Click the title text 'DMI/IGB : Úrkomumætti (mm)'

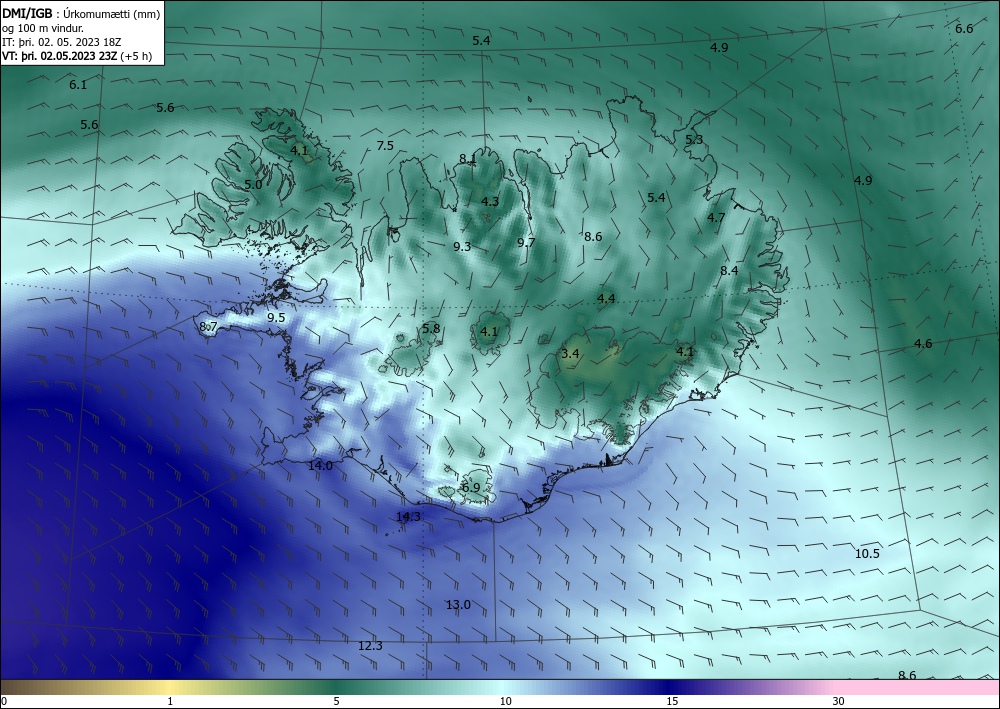[x=81, y=14]
